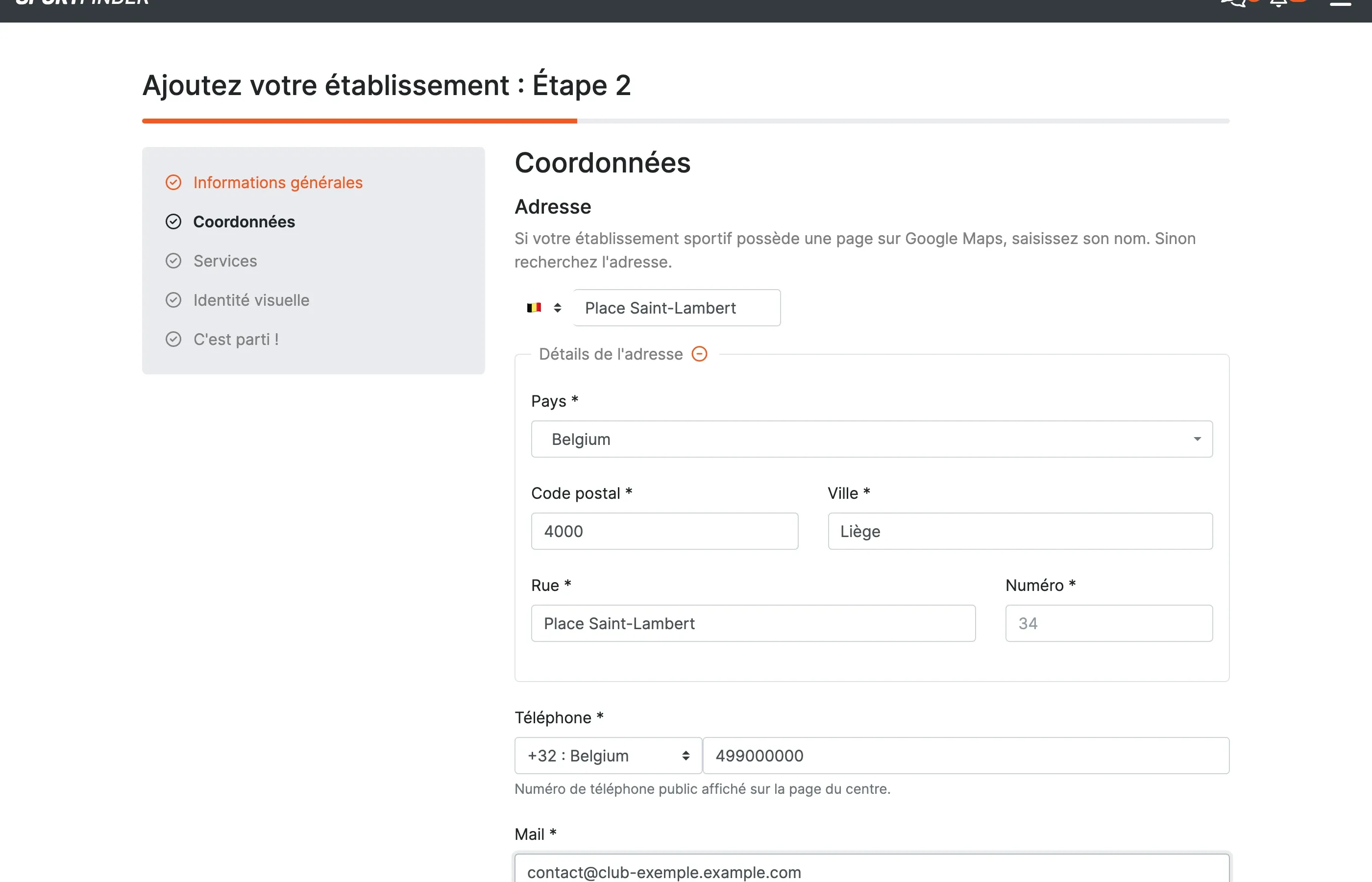The width and height of the screenshot is (1372, 882).
Task: Open the Identité visuelle step
Action: point(251,300)
